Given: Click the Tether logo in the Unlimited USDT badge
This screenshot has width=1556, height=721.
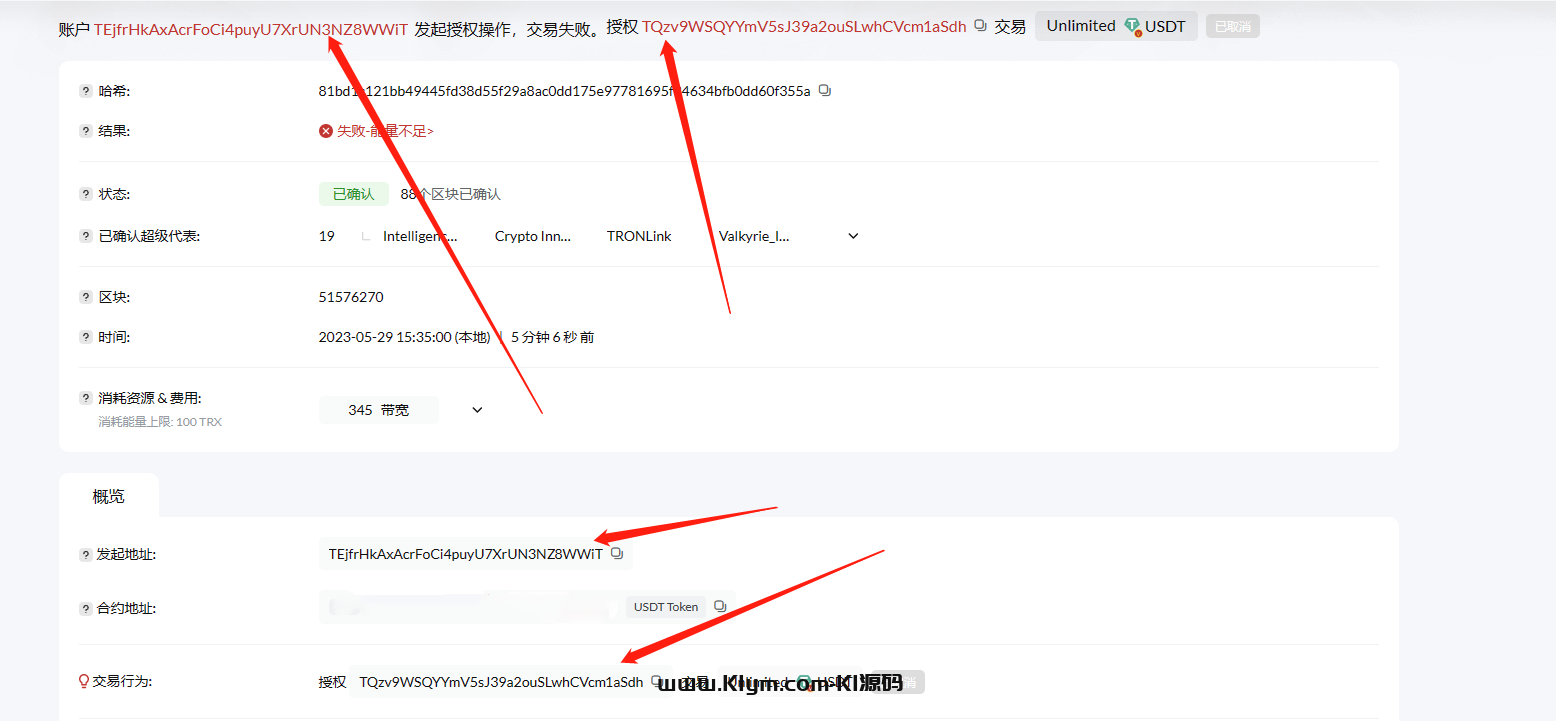Looking at the screenshot, I should 1132,26.
